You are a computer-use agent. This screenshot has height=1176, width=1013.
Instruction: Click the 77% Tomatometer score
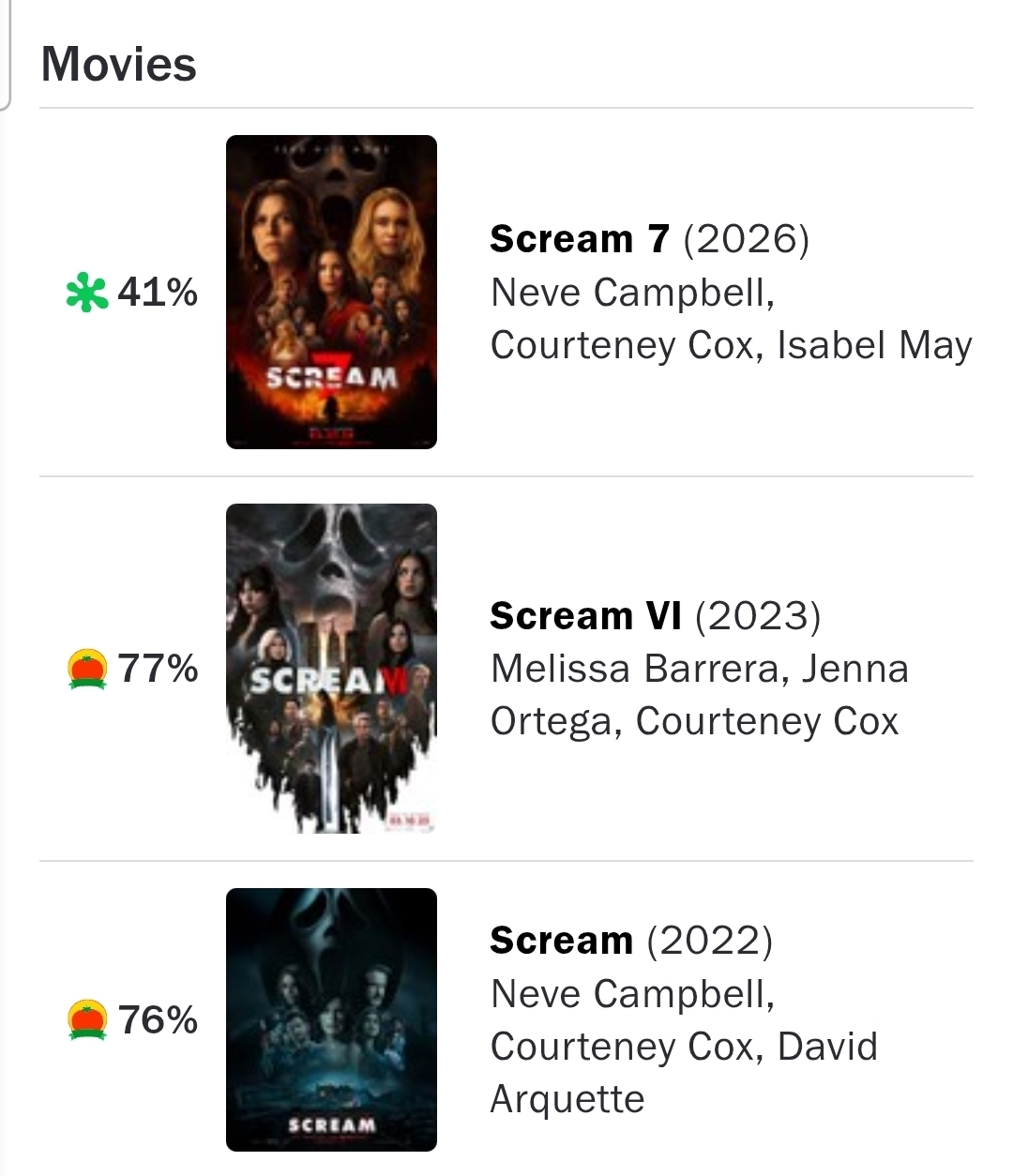[158, 670]
